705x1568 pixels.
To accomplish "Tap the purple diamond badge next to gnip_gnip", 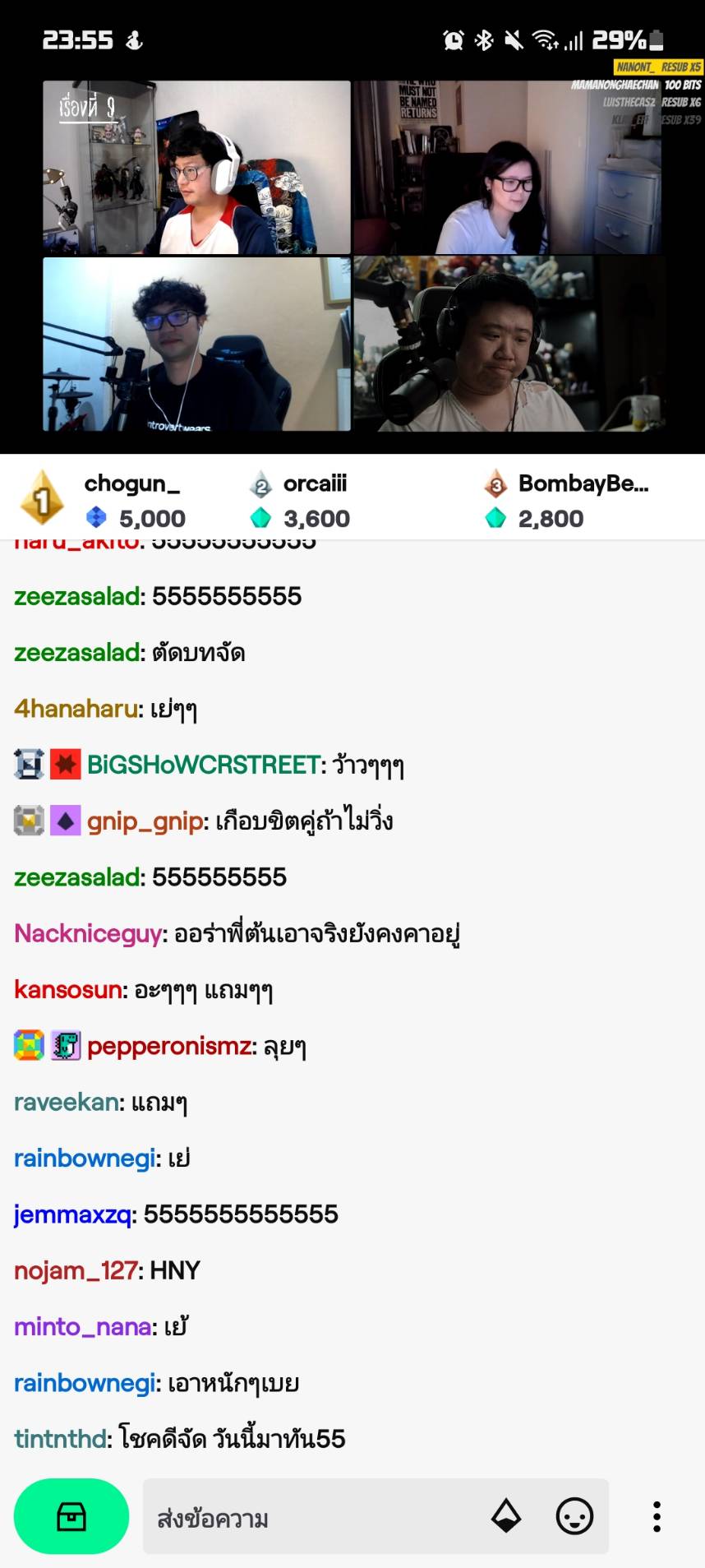I will tap(65, 821).
